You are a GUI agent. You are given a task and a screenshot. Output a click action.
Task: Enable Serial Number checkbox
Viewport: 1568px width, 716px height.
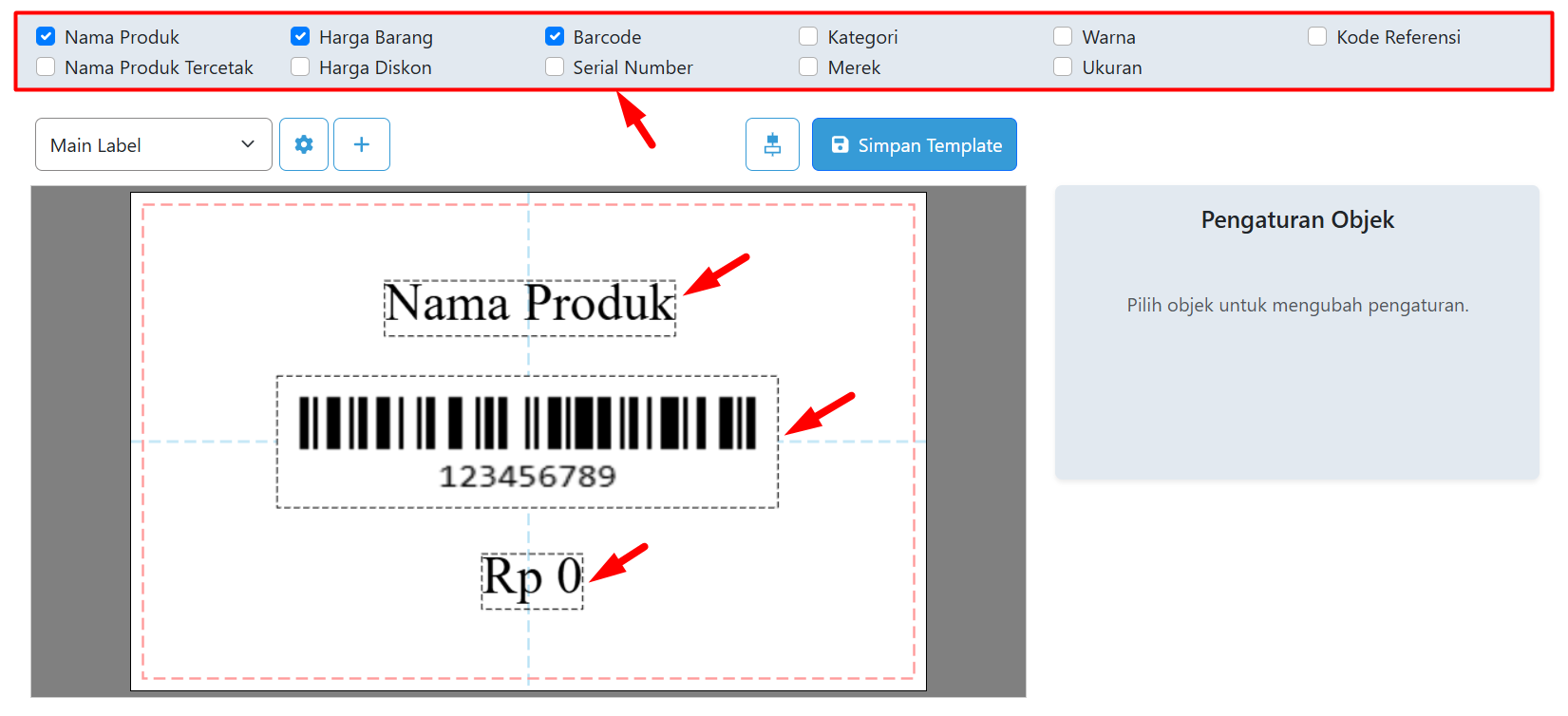[x=555, y=67]
